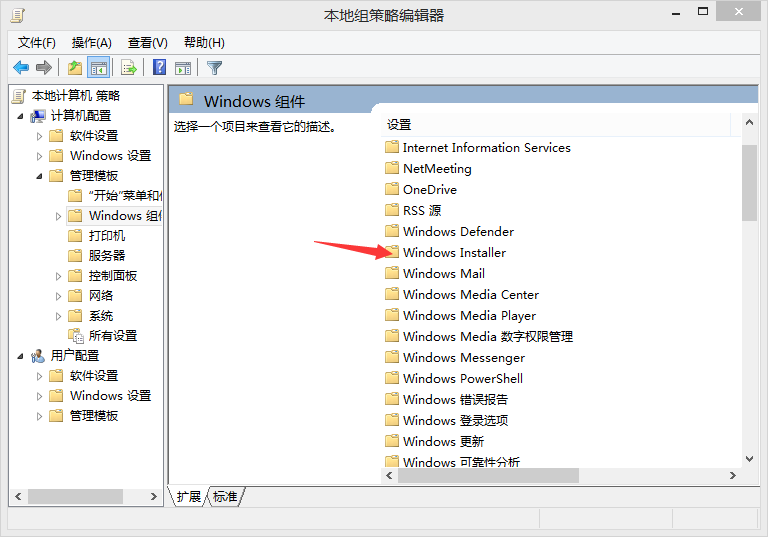Collapse the 计算机配置 tree node
The image size is (768, 537).
[x=20, y=116]
